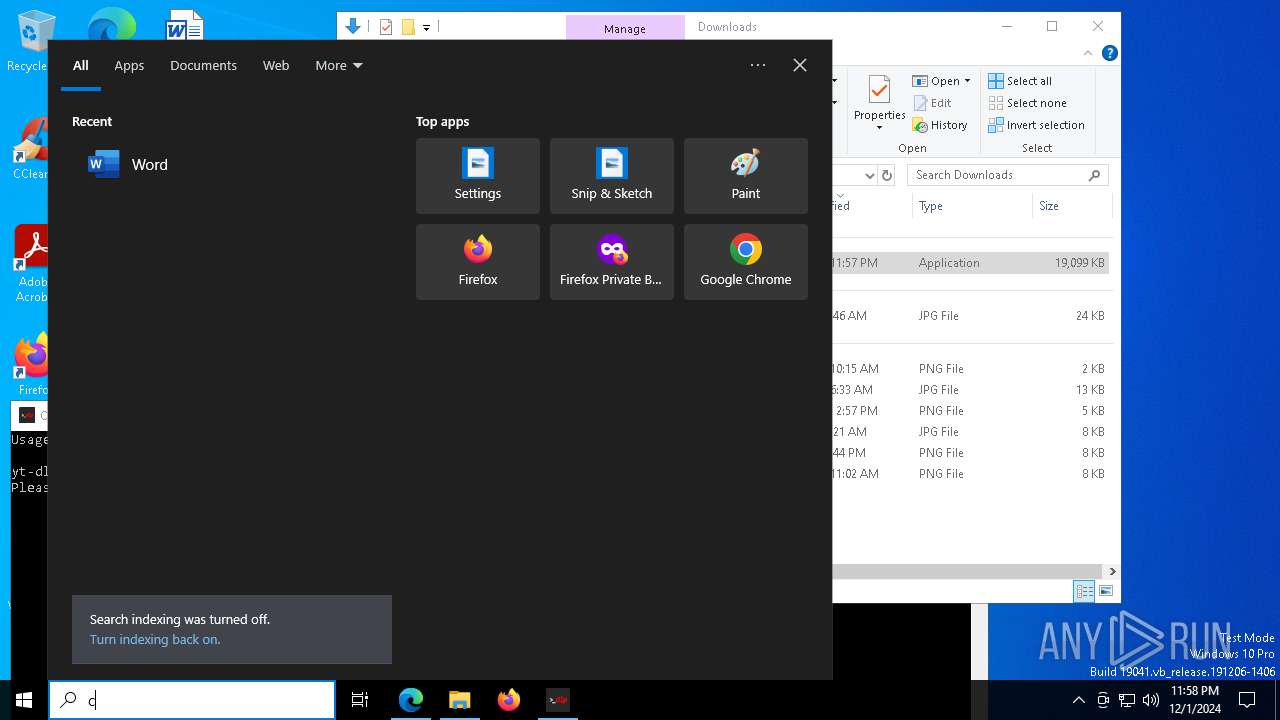The height and width of the screenshot is (720, 1280).
Task: Click the Search Downloads box
Action: coord(1009,175)
